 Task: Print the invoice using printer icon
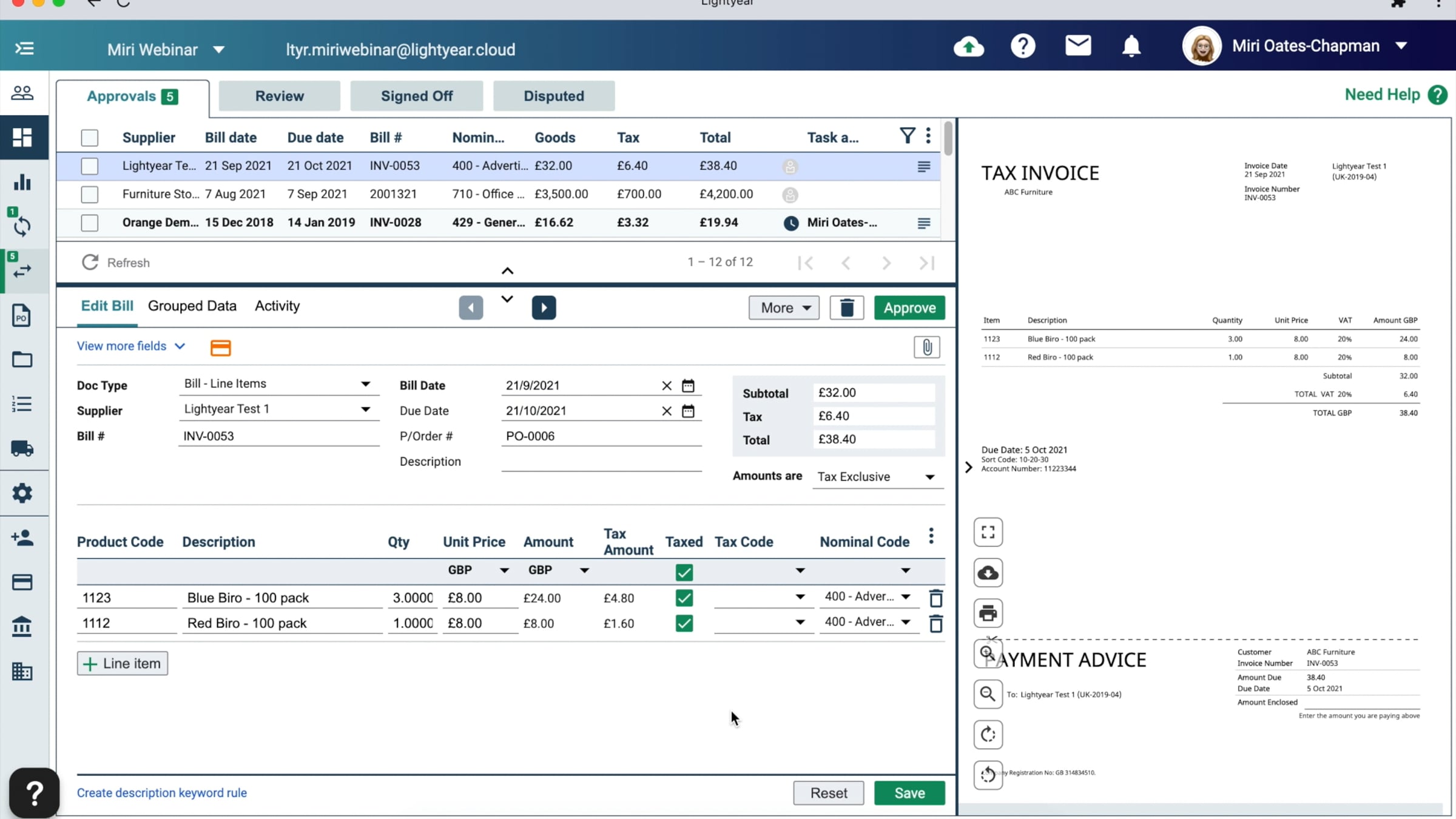click(988, 613)
